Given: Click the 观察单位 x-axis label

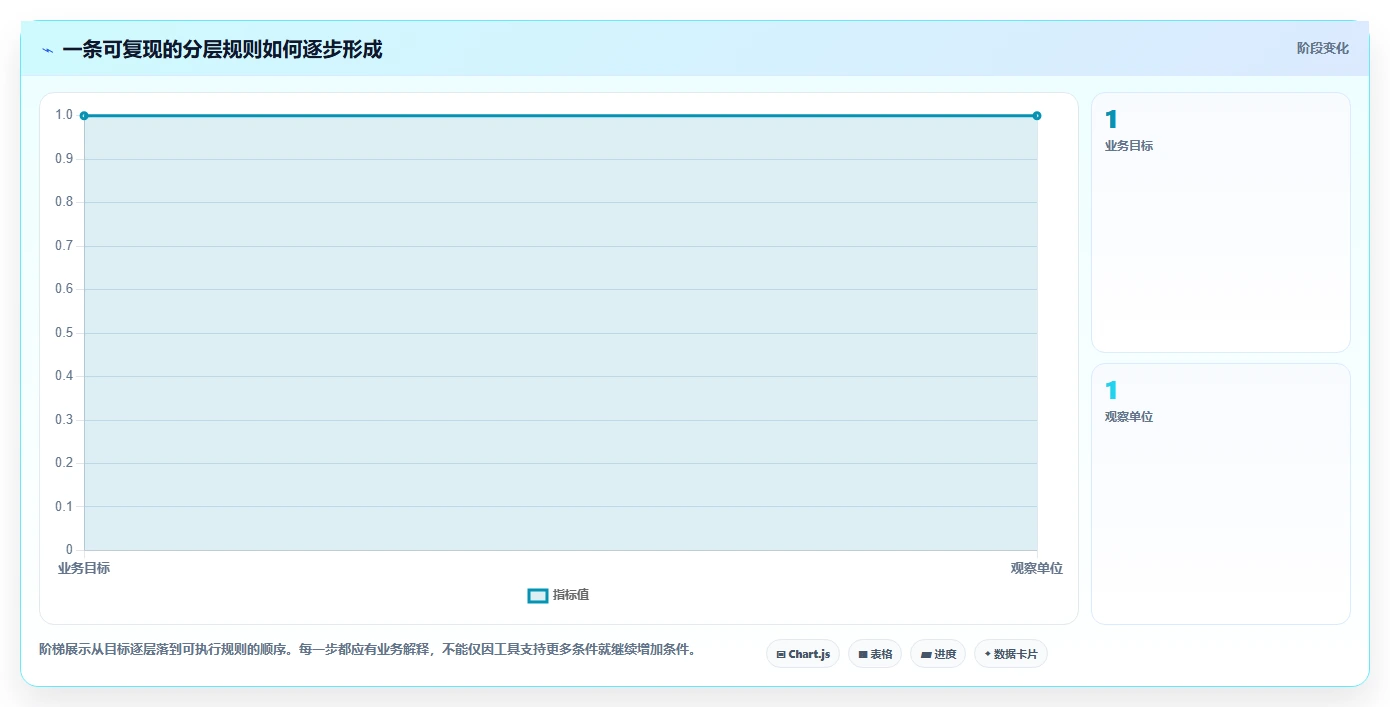Looking at the screenshot, I should tap(1037, 568).
